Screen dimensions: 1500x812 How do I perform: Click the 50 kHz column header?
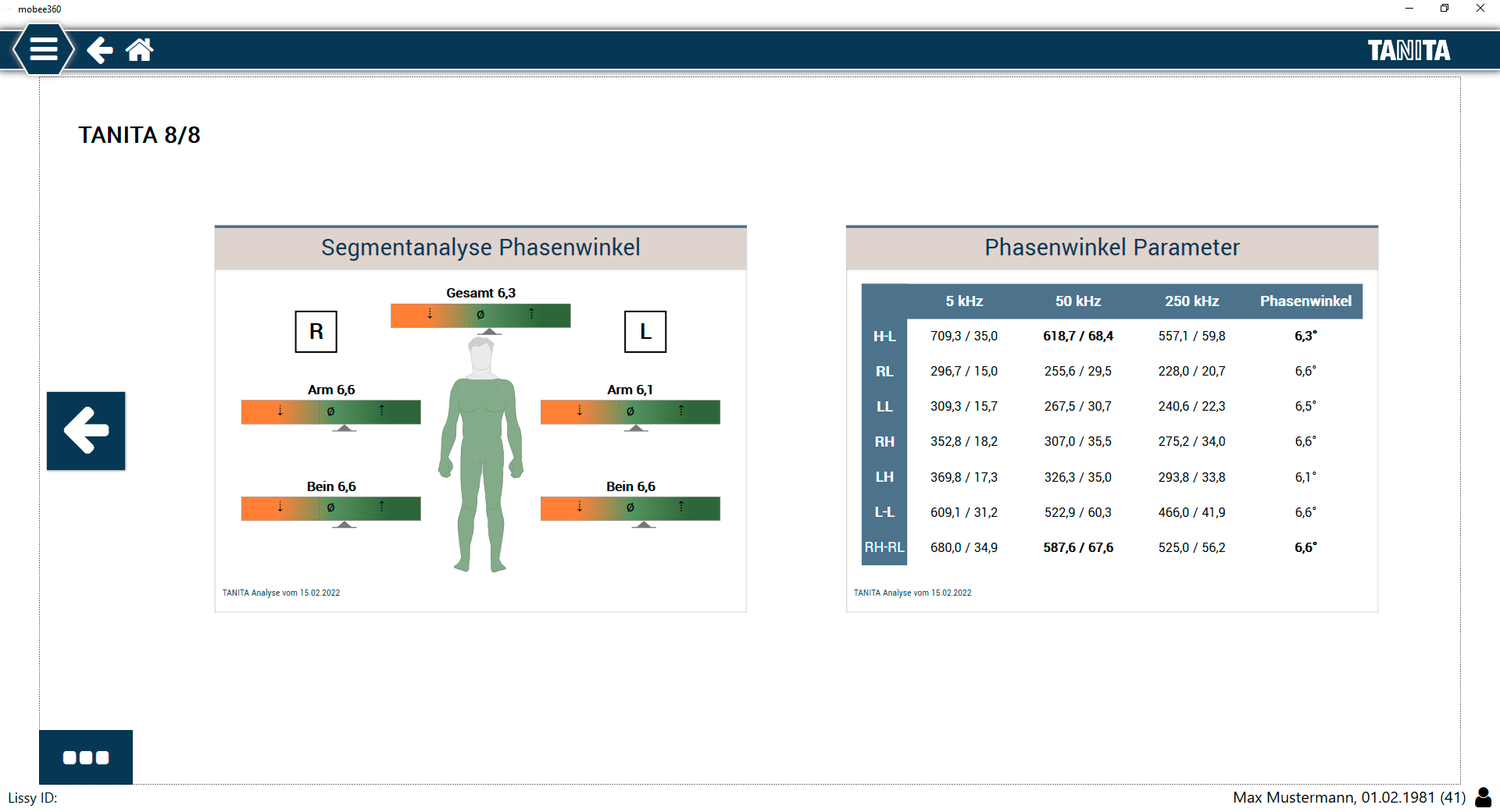click(1077, 301)
